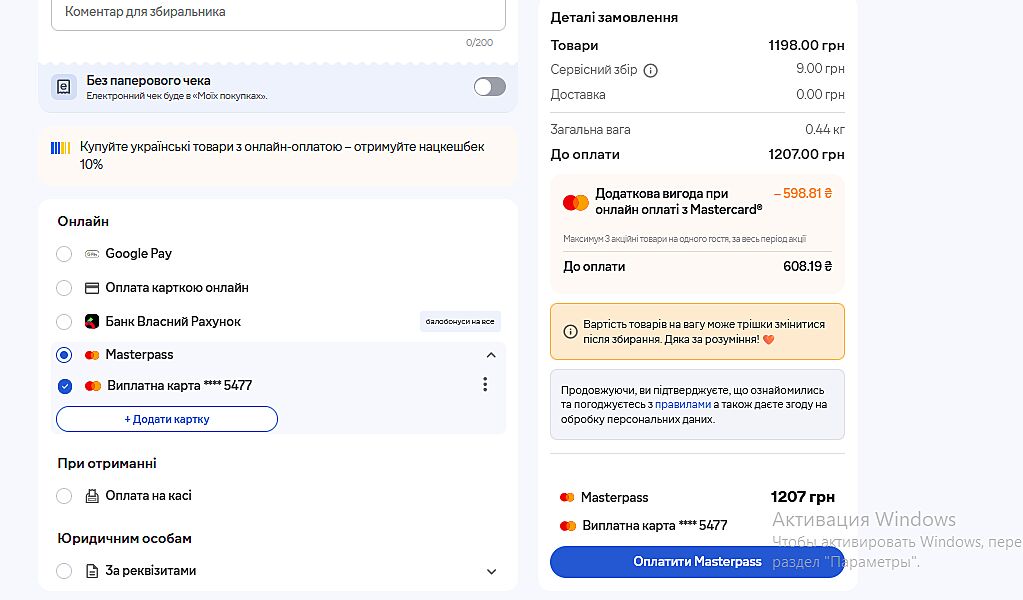
Task: Click the Банк Власний Рахунок logo
Action: pyautogui.click(x=92, y=322)
